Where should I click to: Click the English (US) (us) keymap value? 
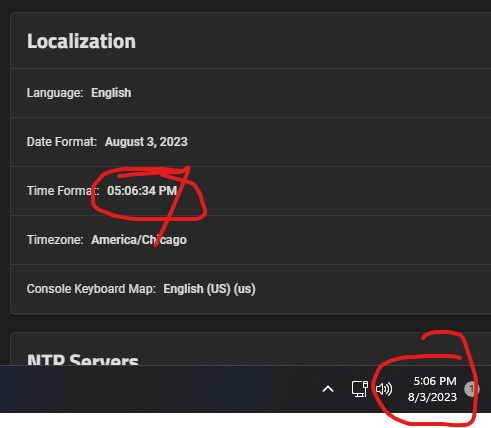point(209,289)
